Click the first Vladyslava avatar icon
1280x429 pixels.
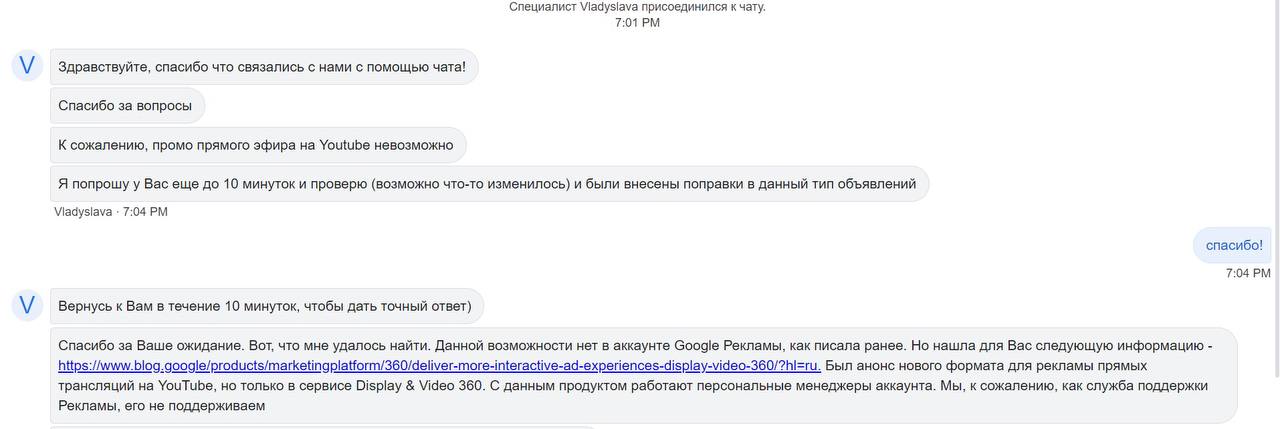(27, 66)
